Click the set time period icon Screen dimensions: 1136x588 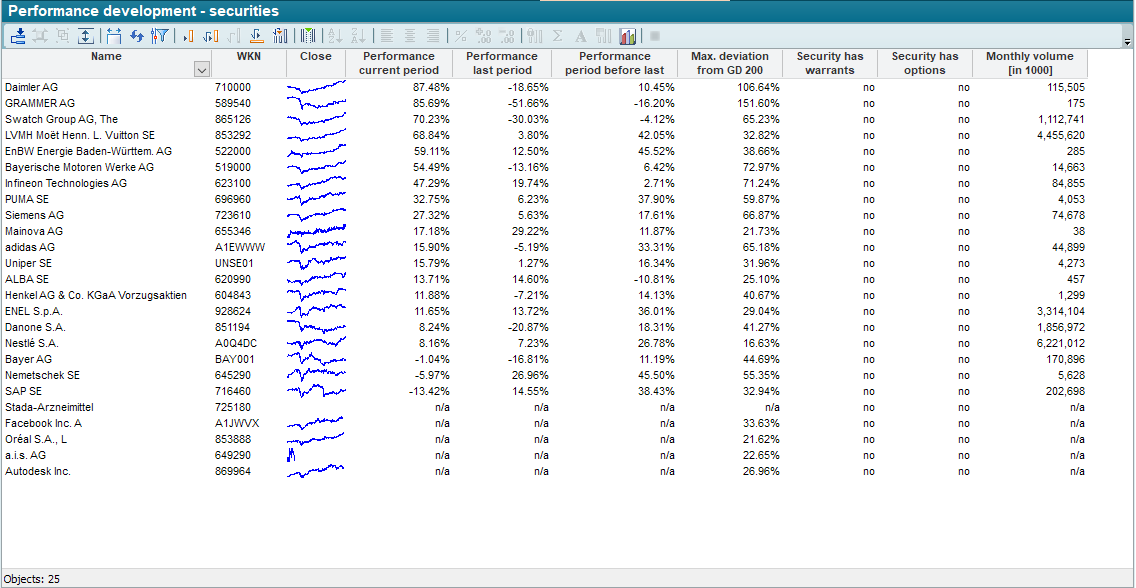click(x=113, y=36)
